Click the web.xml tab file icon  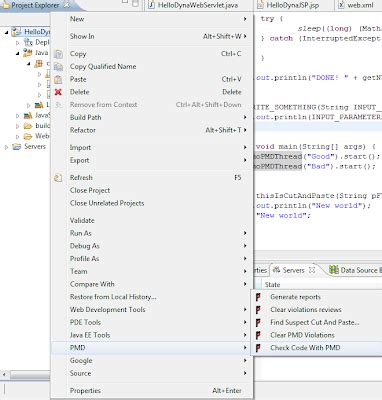[341, 5]
